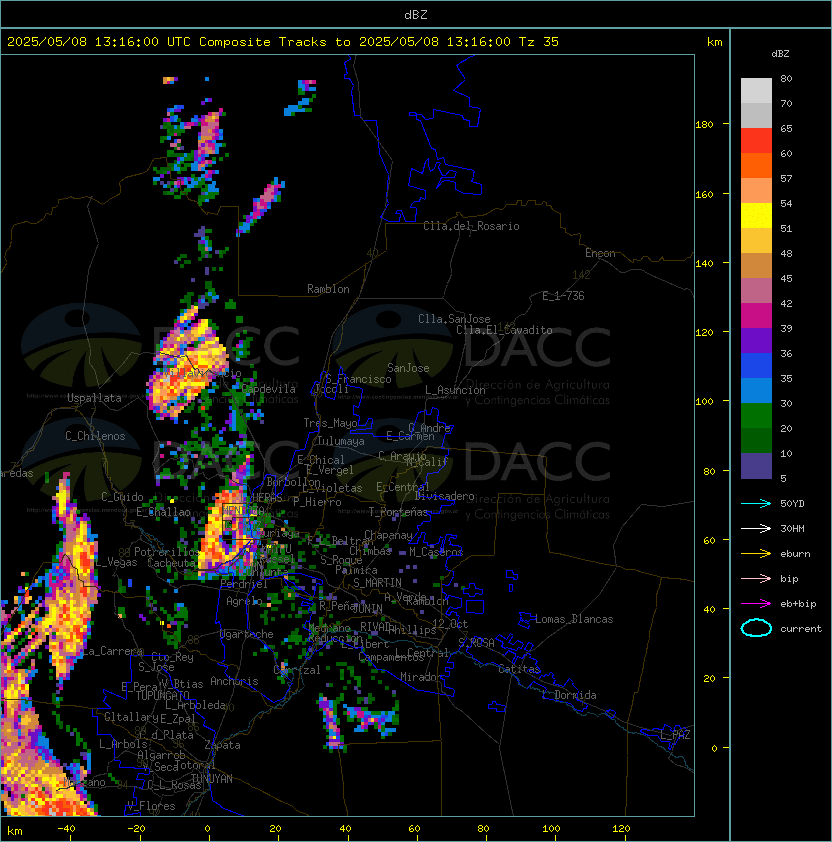
Task: Click the 'C_Chilenos' map label
Action: (95, 436)
